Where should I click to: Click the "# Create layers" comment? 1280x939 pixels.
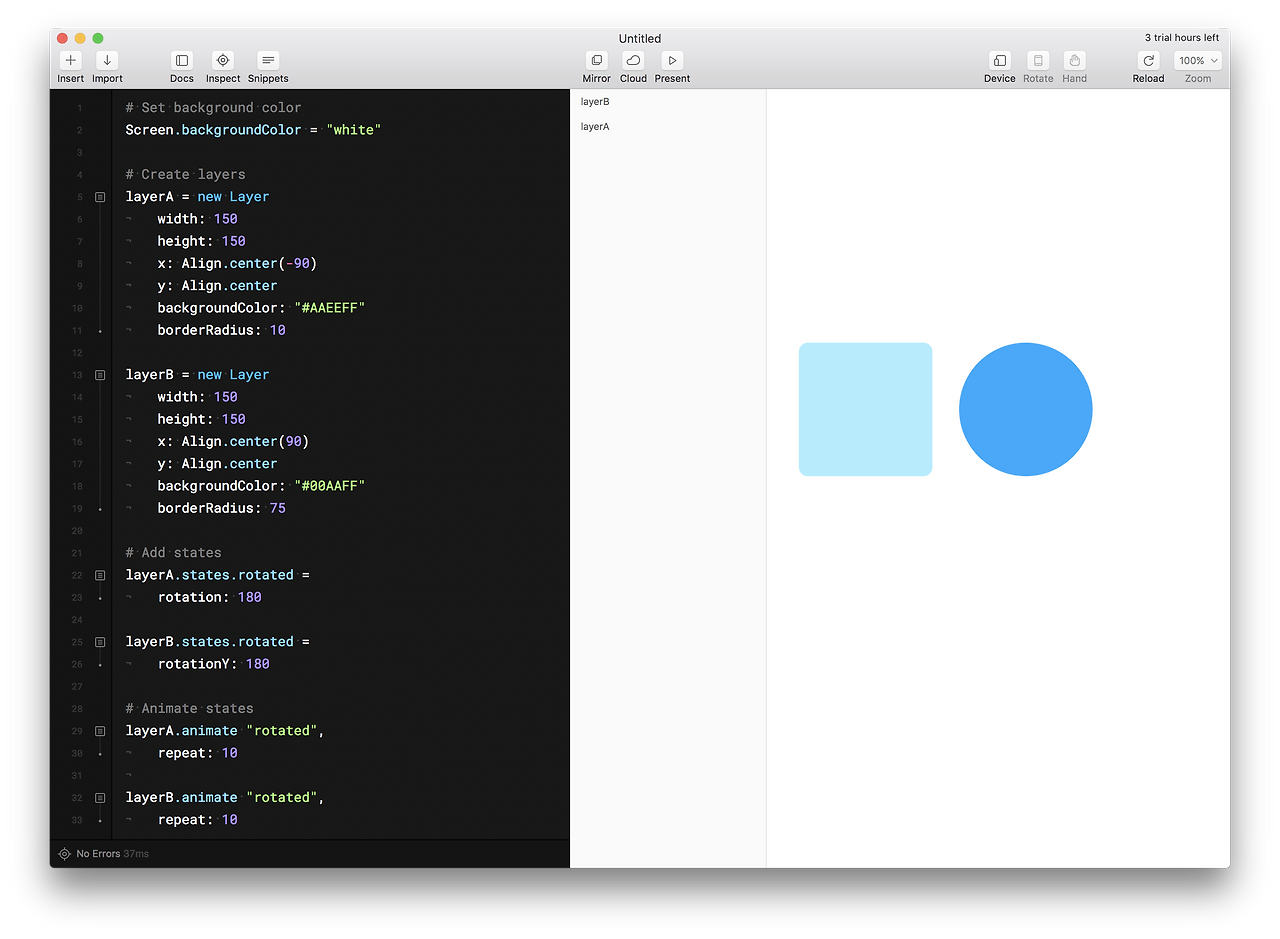pyautogui.click(x=185, y=174)
